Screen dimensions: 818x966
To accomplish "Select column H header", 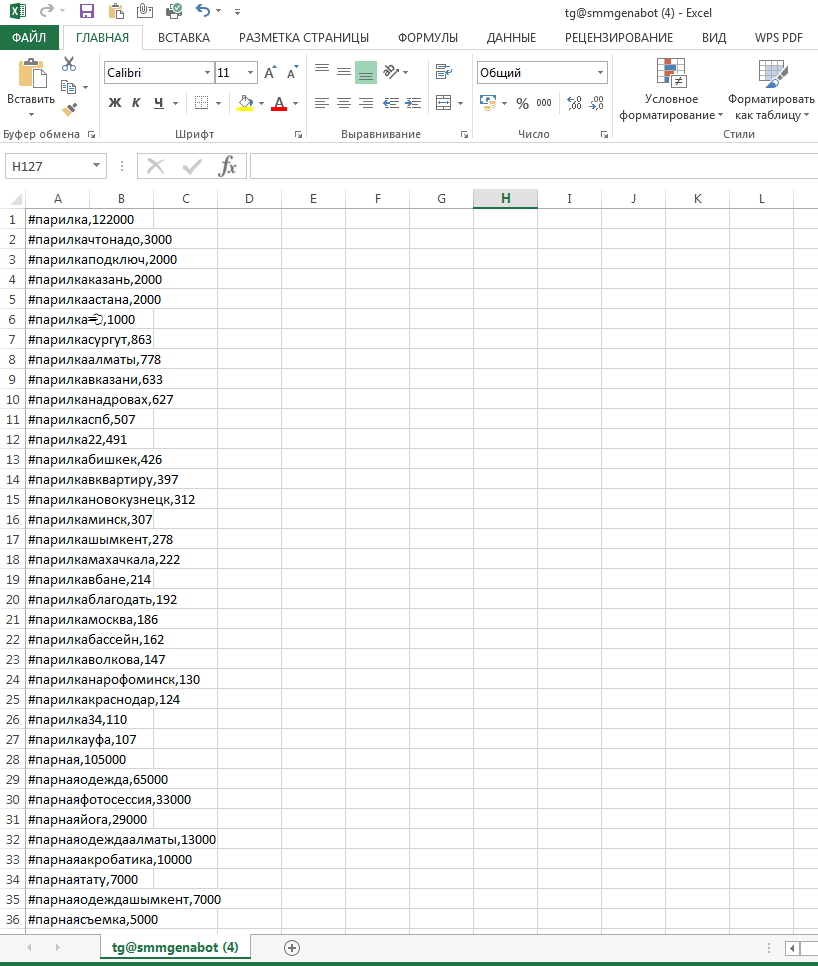I will pyautogui.click(x=505, y=198).
